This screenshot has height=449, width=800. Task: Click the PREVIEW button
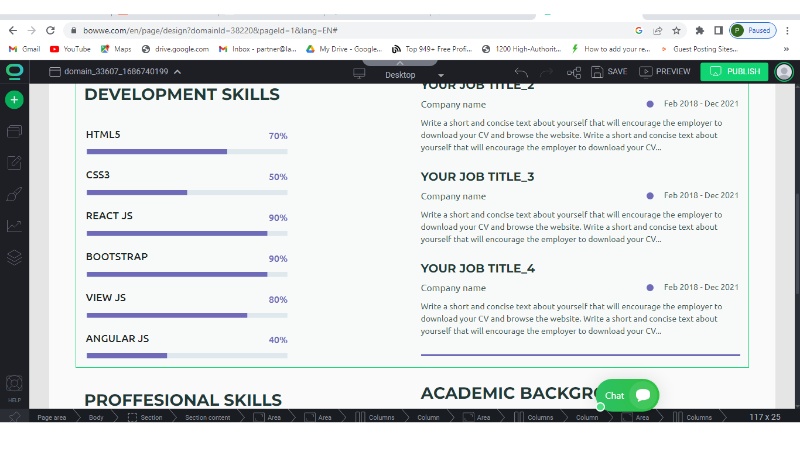(665, 72)
